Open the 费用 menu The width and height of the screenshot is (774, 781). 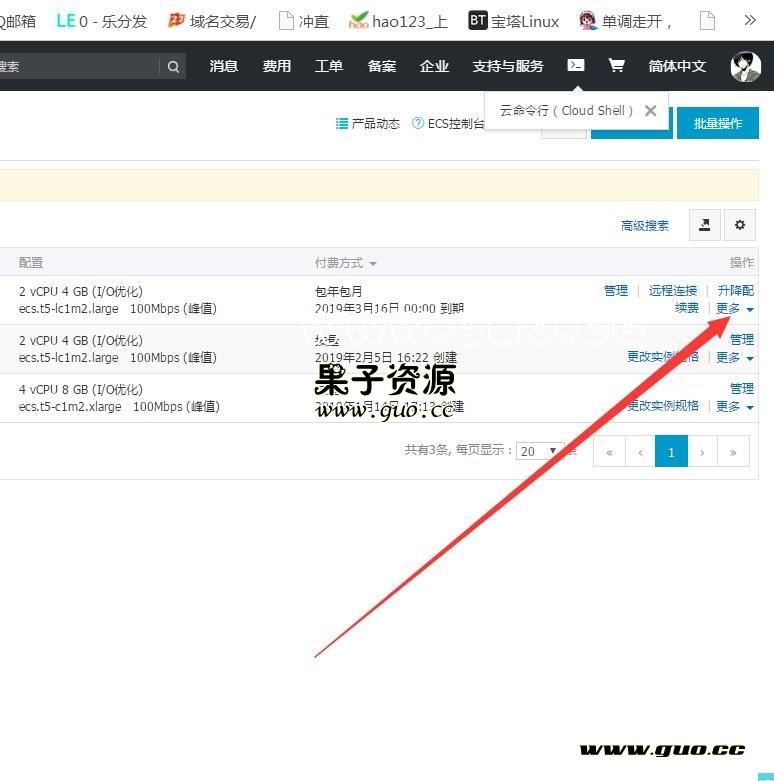277,66
